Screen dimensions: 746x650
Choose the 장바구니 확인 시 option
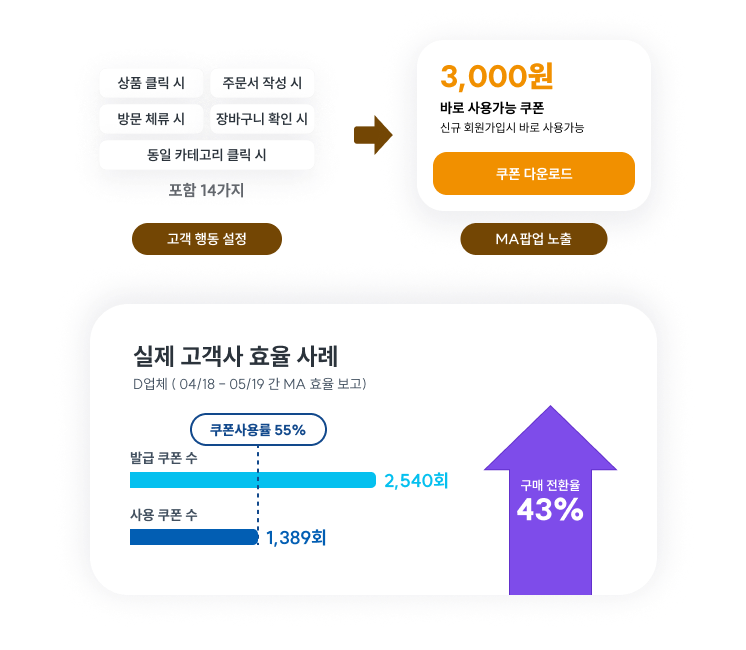(262, 119)
